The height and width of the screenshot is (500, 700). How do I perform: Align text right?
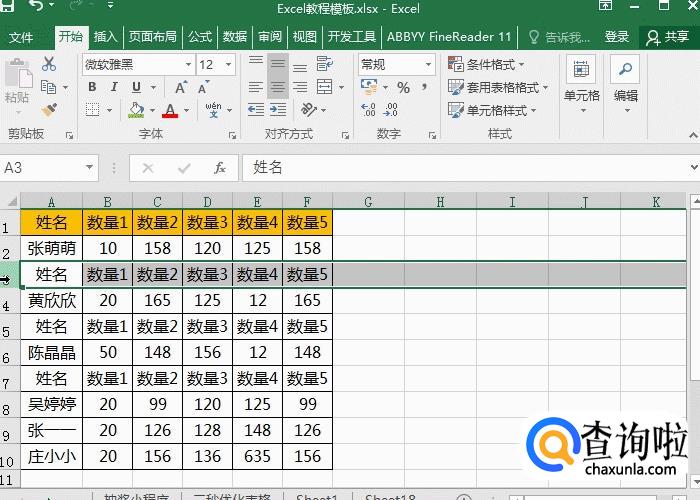pos(300,87)
